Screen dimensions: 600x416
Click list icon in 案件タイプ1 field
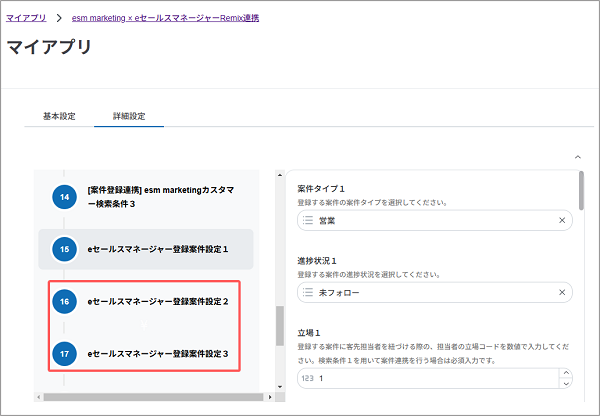point(308,220)
